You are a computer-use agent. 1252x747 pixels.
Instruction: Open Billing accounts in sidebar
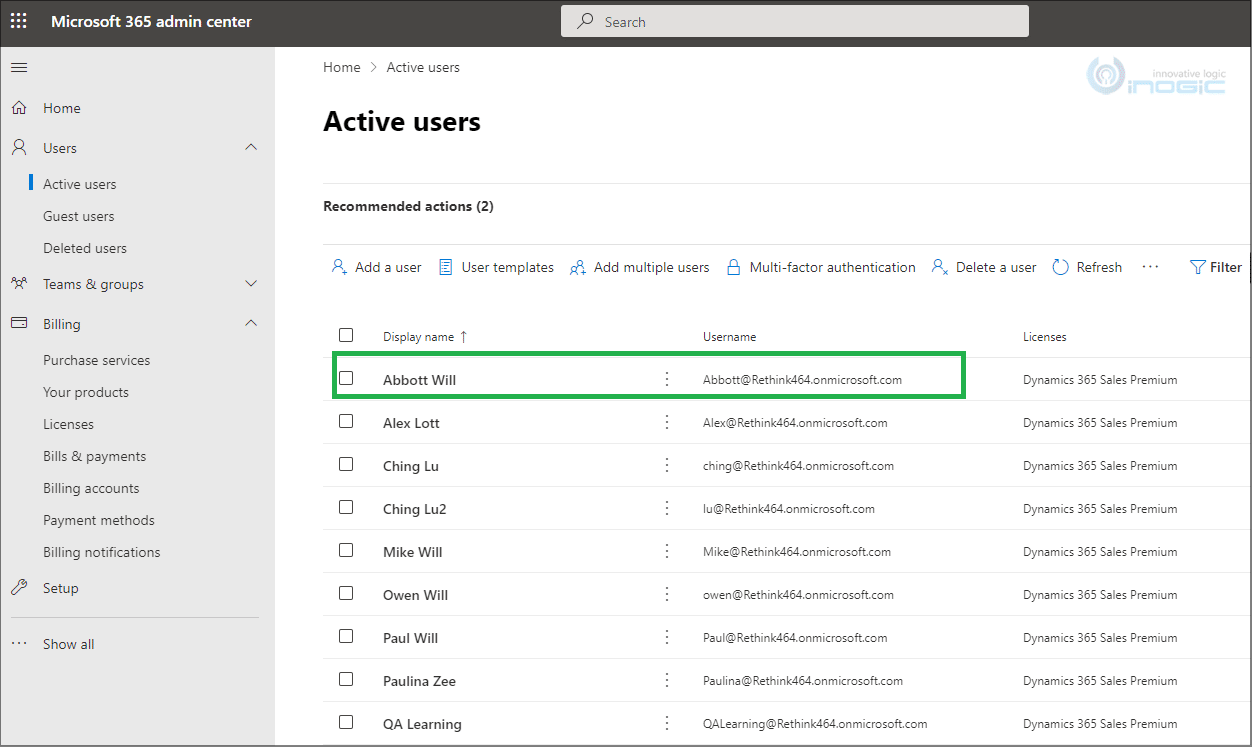point(91,488)
